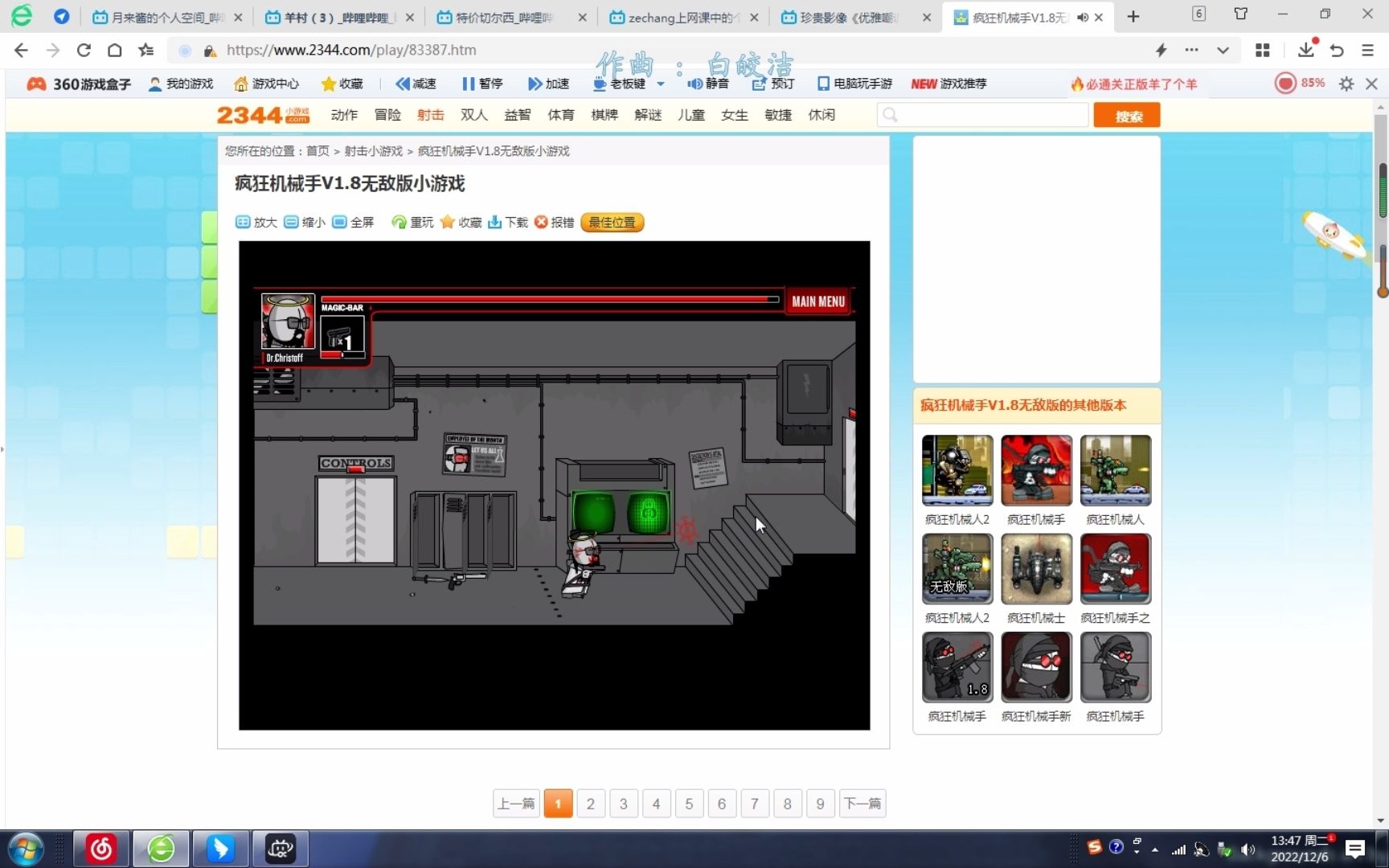Open 疯狂机械士 game thumbnail
This screenshot has width=1389, height=868.
1036,568
